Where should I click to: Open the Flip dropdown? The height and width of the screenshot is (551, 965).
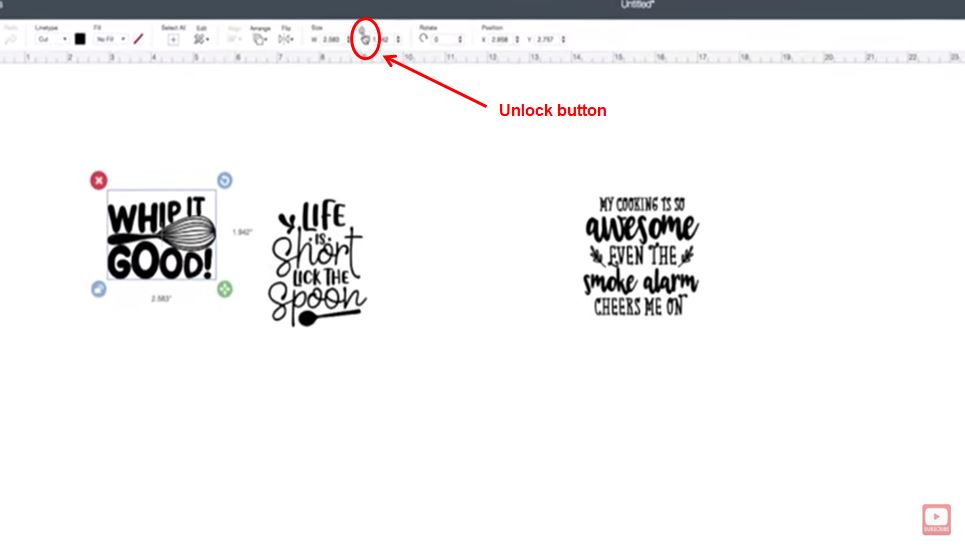coord(286,39)
